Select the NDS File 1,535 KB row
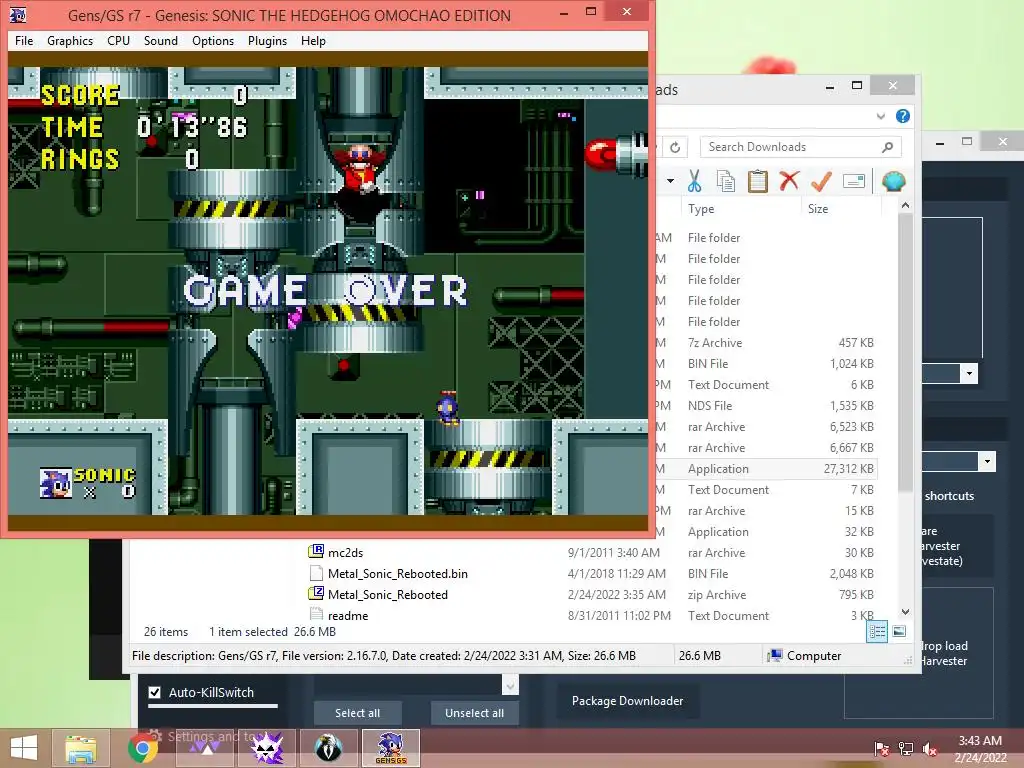The width and height of the screenshot is (1024, 768). (x=765, y=406)
